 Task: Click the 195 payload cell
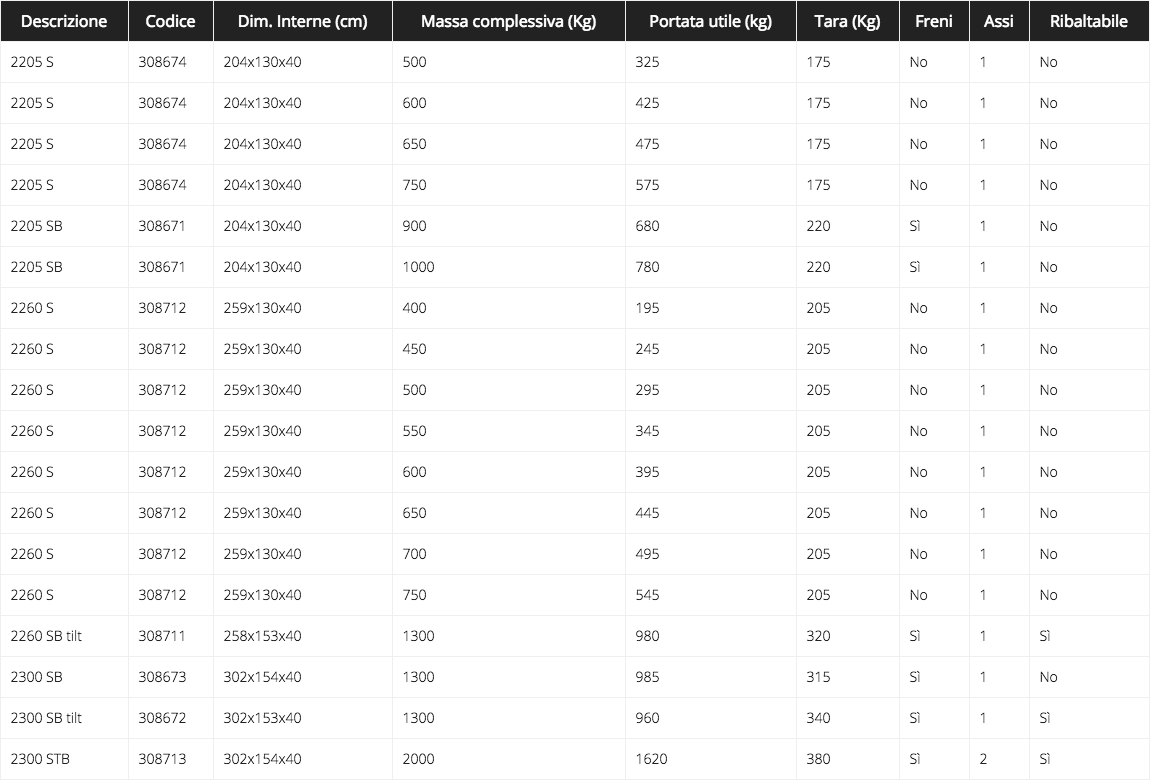647,308
